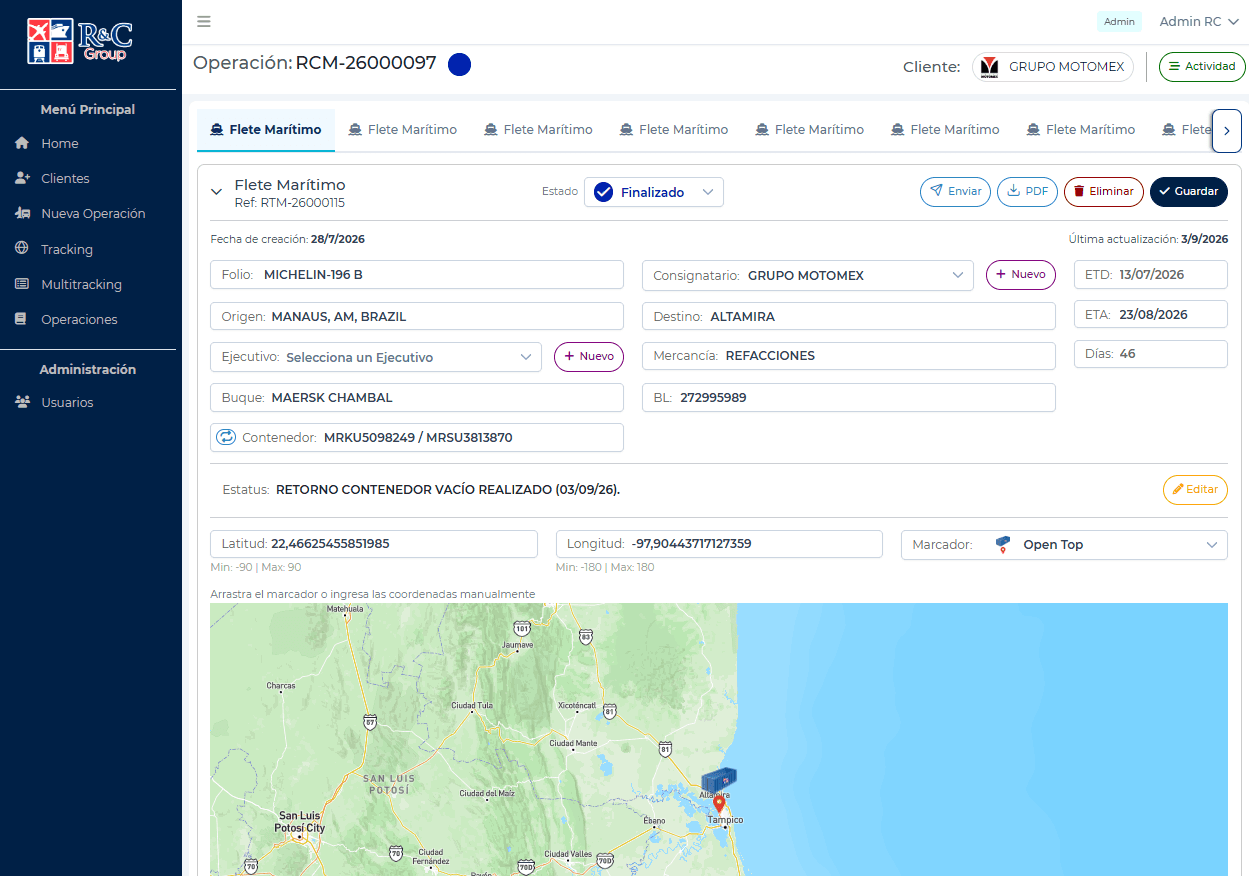Select the active first Flete Marítimo tab
Image resolution: width=1249 pixels, height=876 pixels.
(x=266, y=129)
